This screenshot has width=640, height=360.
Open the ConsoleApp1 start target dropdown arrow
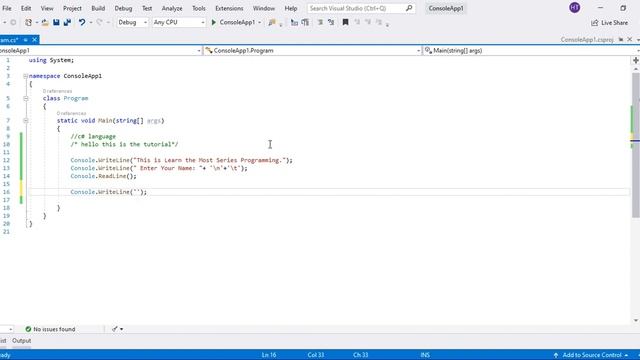coord(260,22)
